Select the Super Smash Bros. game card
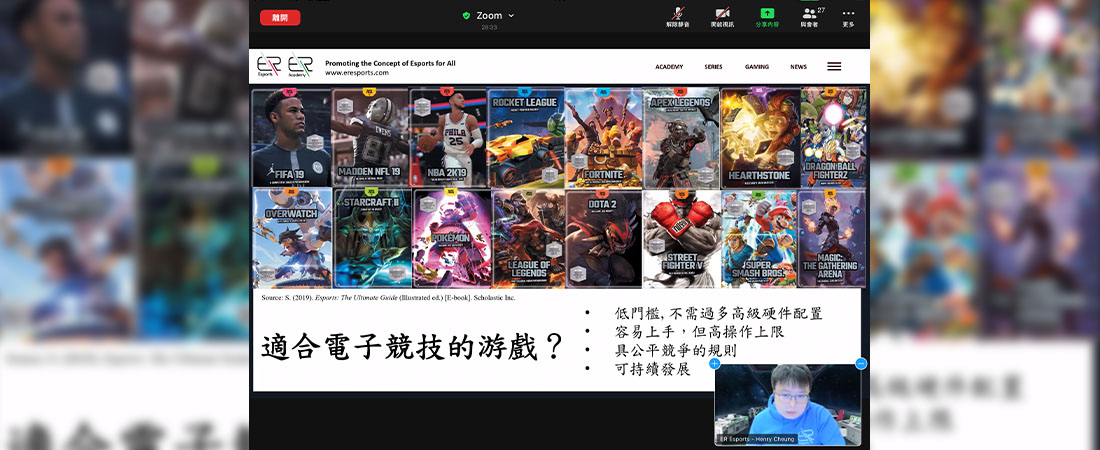Image resolution: width=1100 pixels, height=450 pixels. click(x=759, y=238)
